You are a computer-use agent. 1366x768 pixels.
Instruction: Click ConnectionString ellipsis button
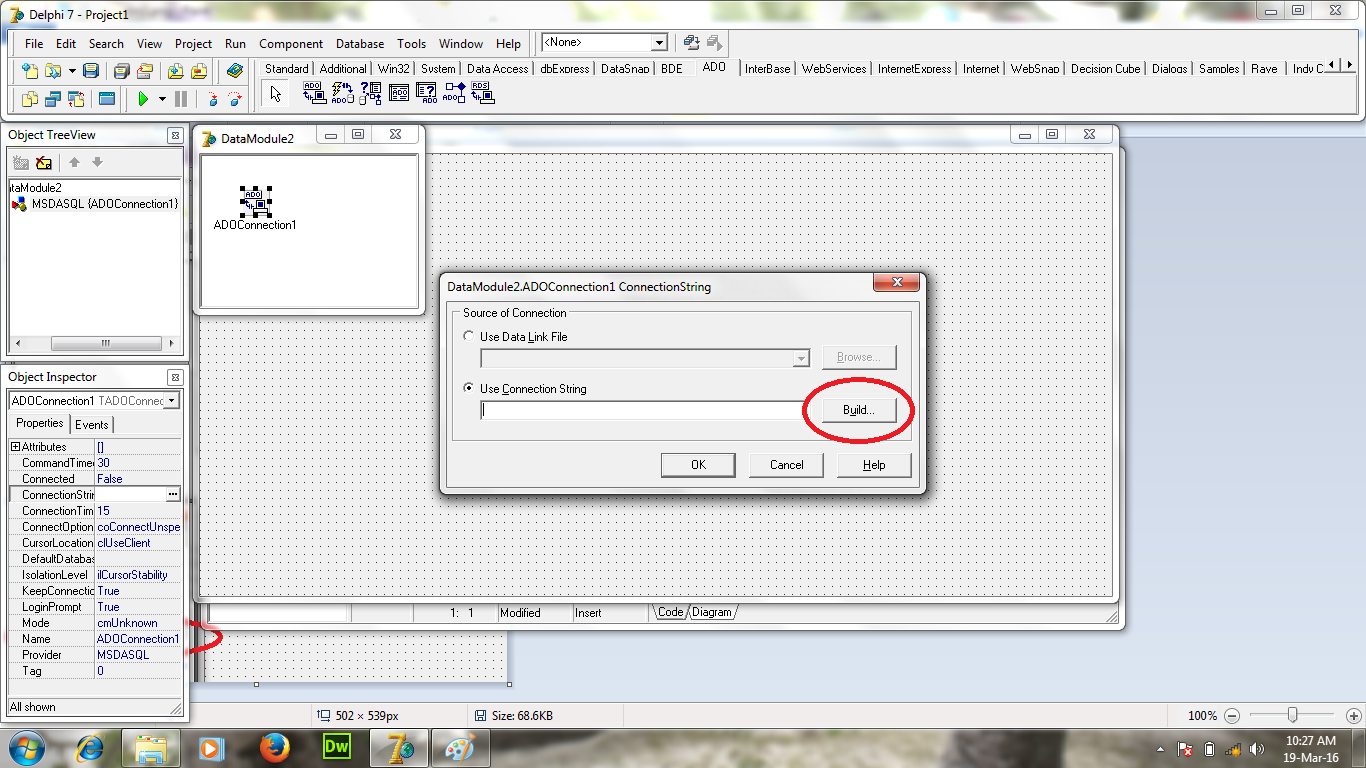(x=173, y=495)
